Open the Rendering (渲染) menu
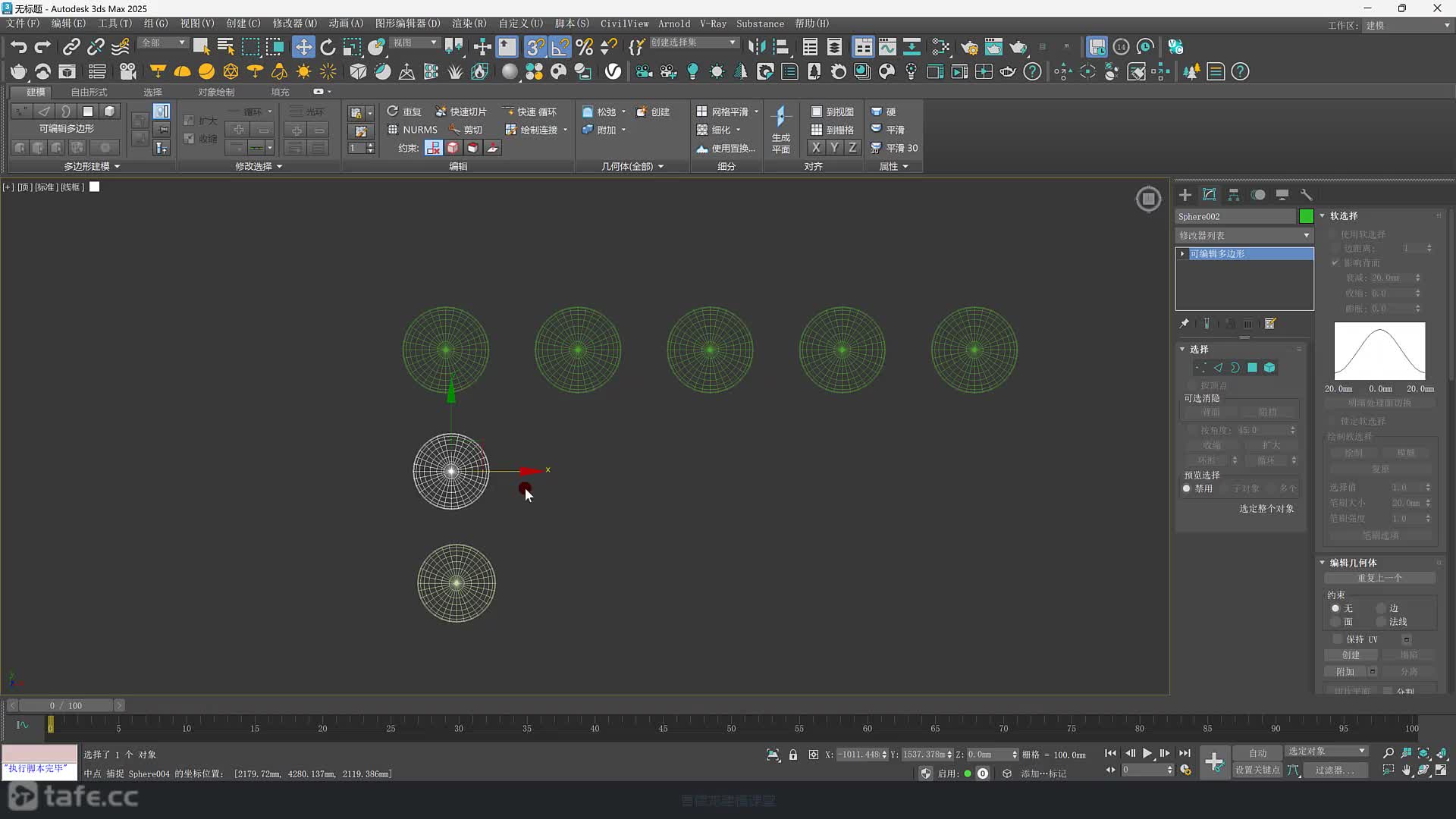The width and height of the screenshot is (1456, 819). coord(469,24)
